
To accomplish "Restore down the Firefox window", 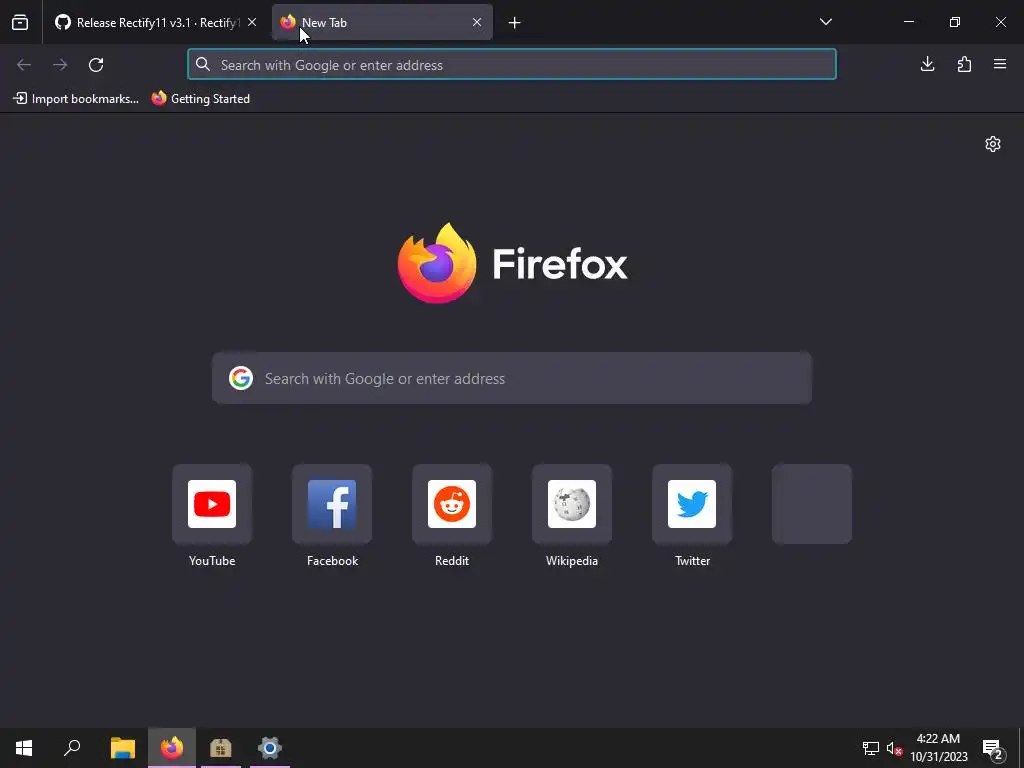I will [955, 22].
